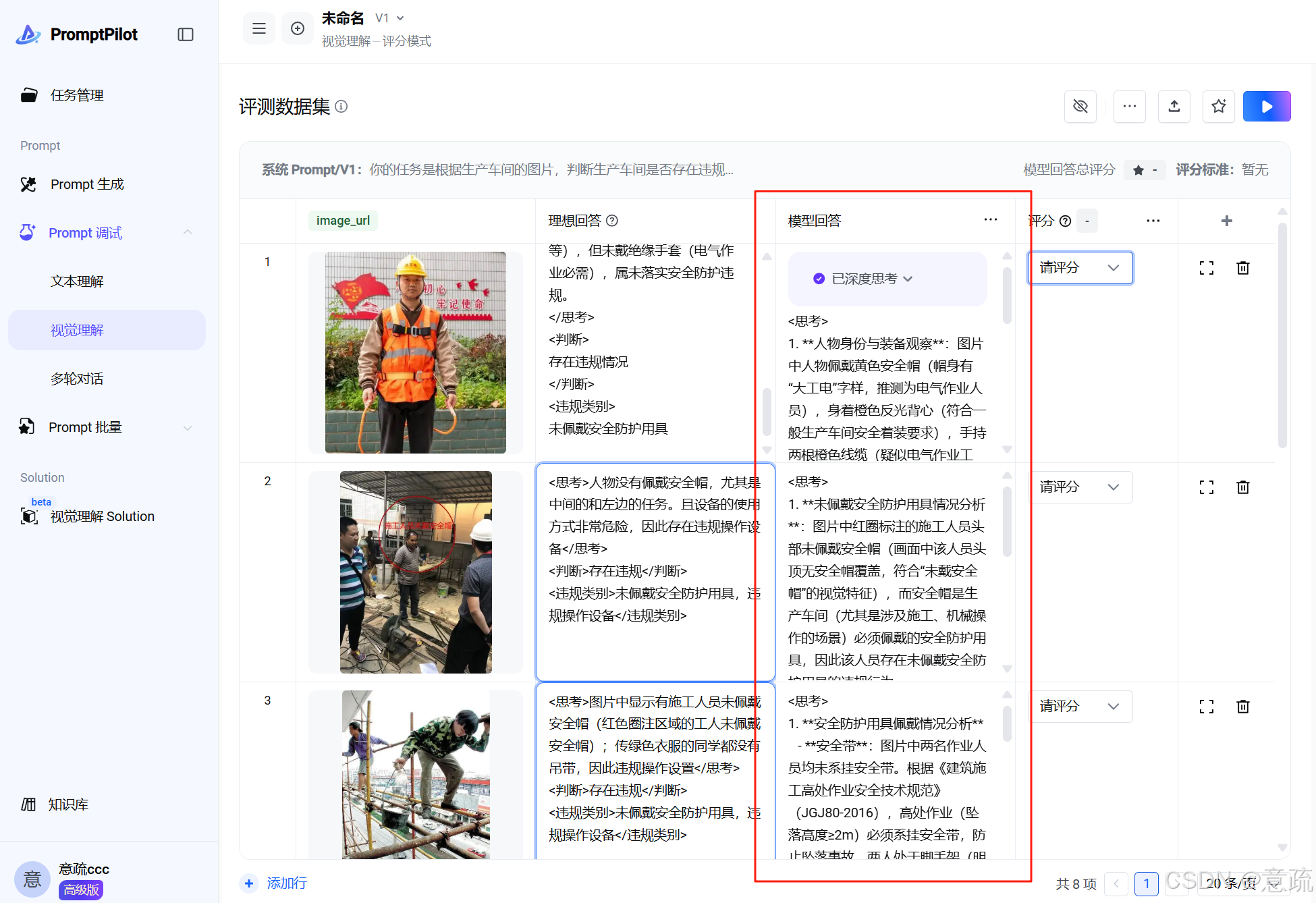Click row 3 scaffolding workers image
1316x903 pixels.
tap(416, 775)
